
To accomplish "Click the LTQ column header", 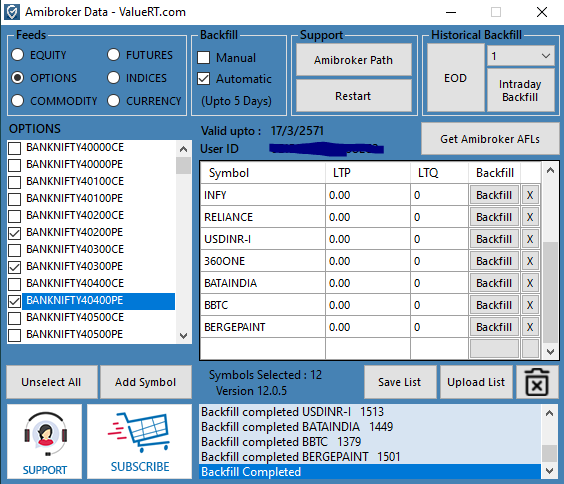I will 440,173.
